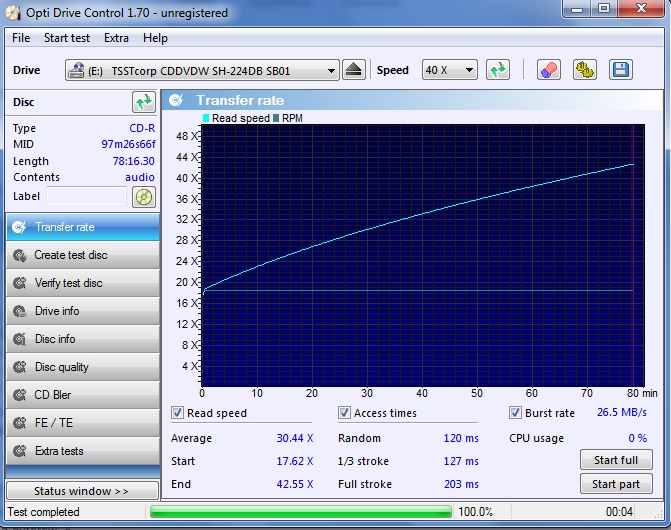Click the CD Bler sidebar icon

[x=19, y=395]
